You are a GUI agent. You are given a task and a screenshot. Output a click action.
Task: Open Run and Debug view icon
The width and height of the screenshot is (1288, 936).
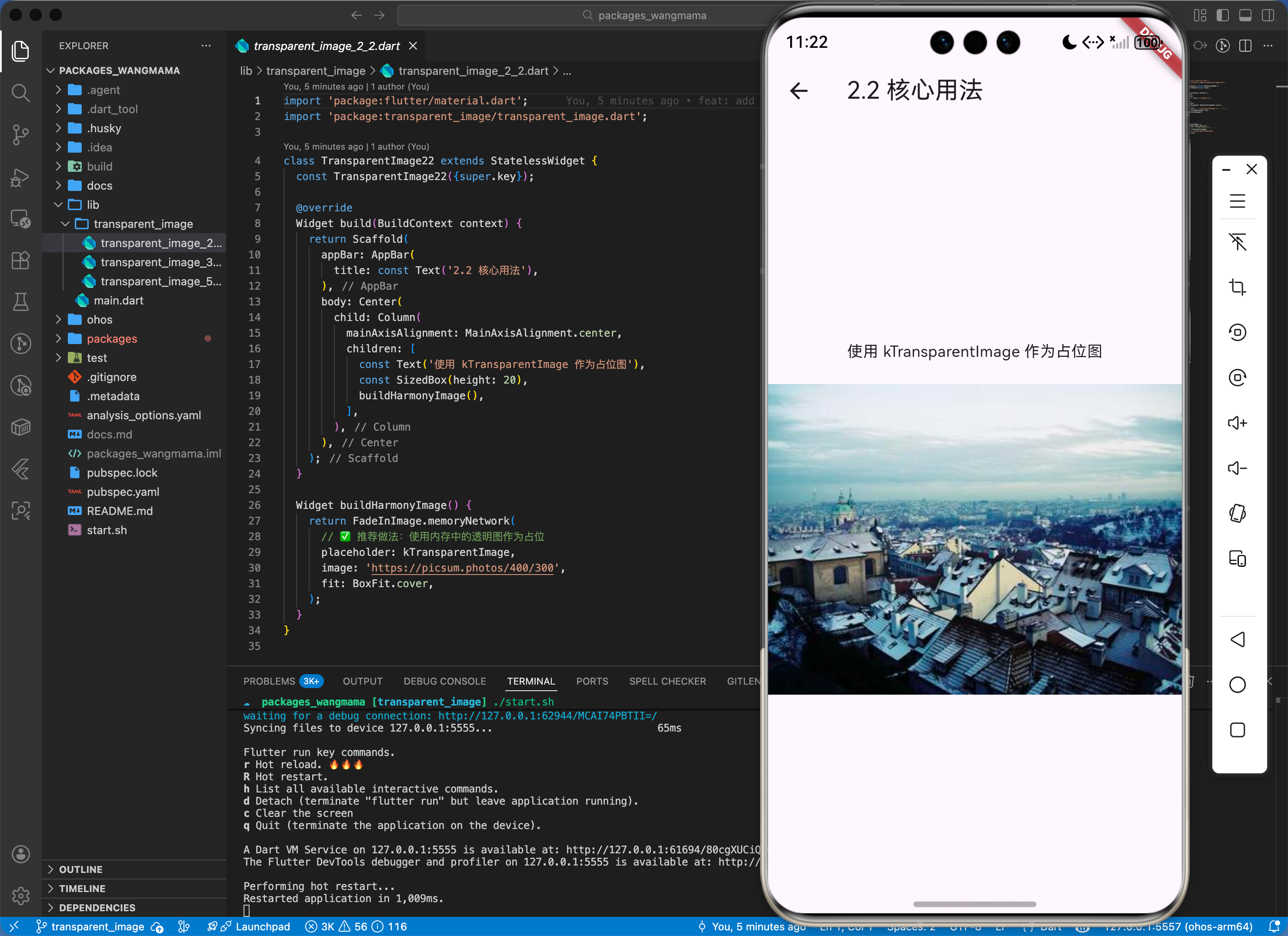(x=20, y=178)
